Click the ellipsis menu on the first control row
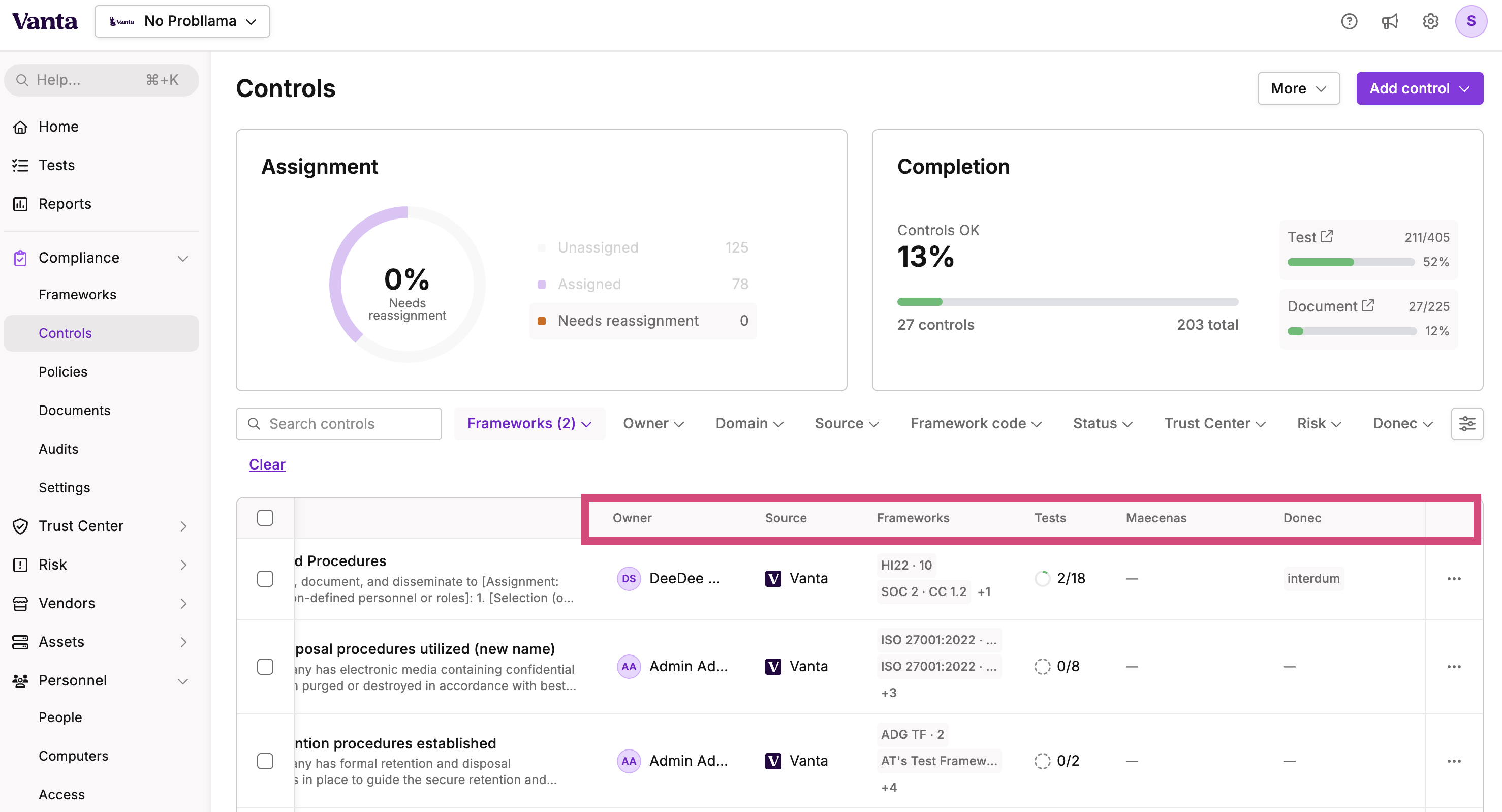This screenshot has height=812, width=1502. coord(1454,578)
